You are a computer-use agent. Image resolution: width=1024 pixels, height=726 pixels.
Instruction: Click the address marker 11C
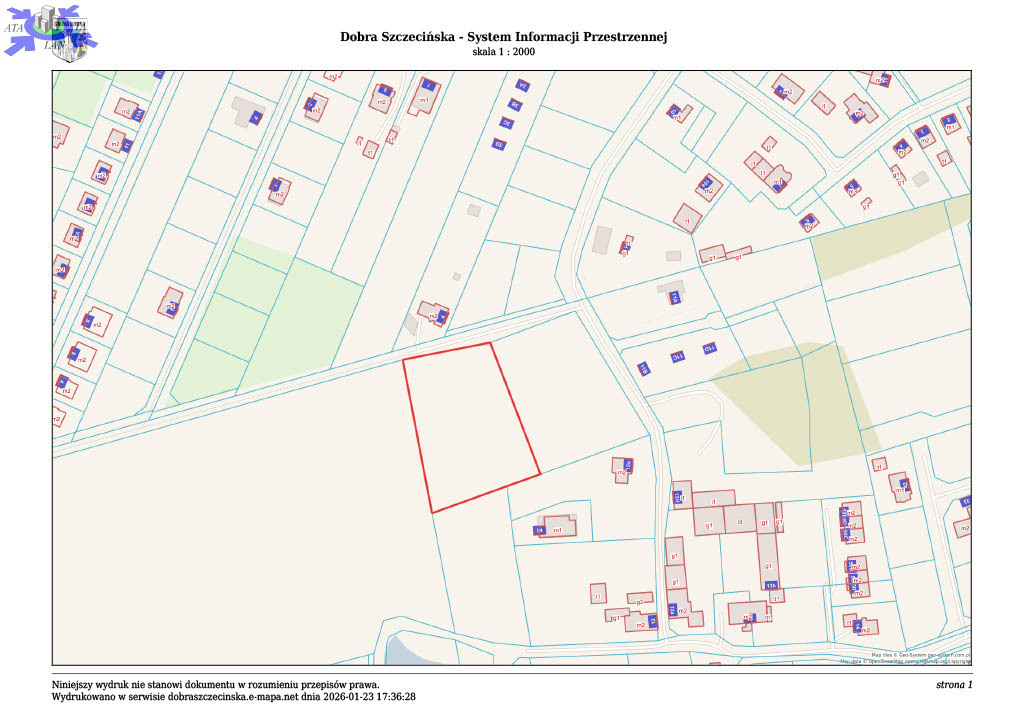click(x=677, y=356)
